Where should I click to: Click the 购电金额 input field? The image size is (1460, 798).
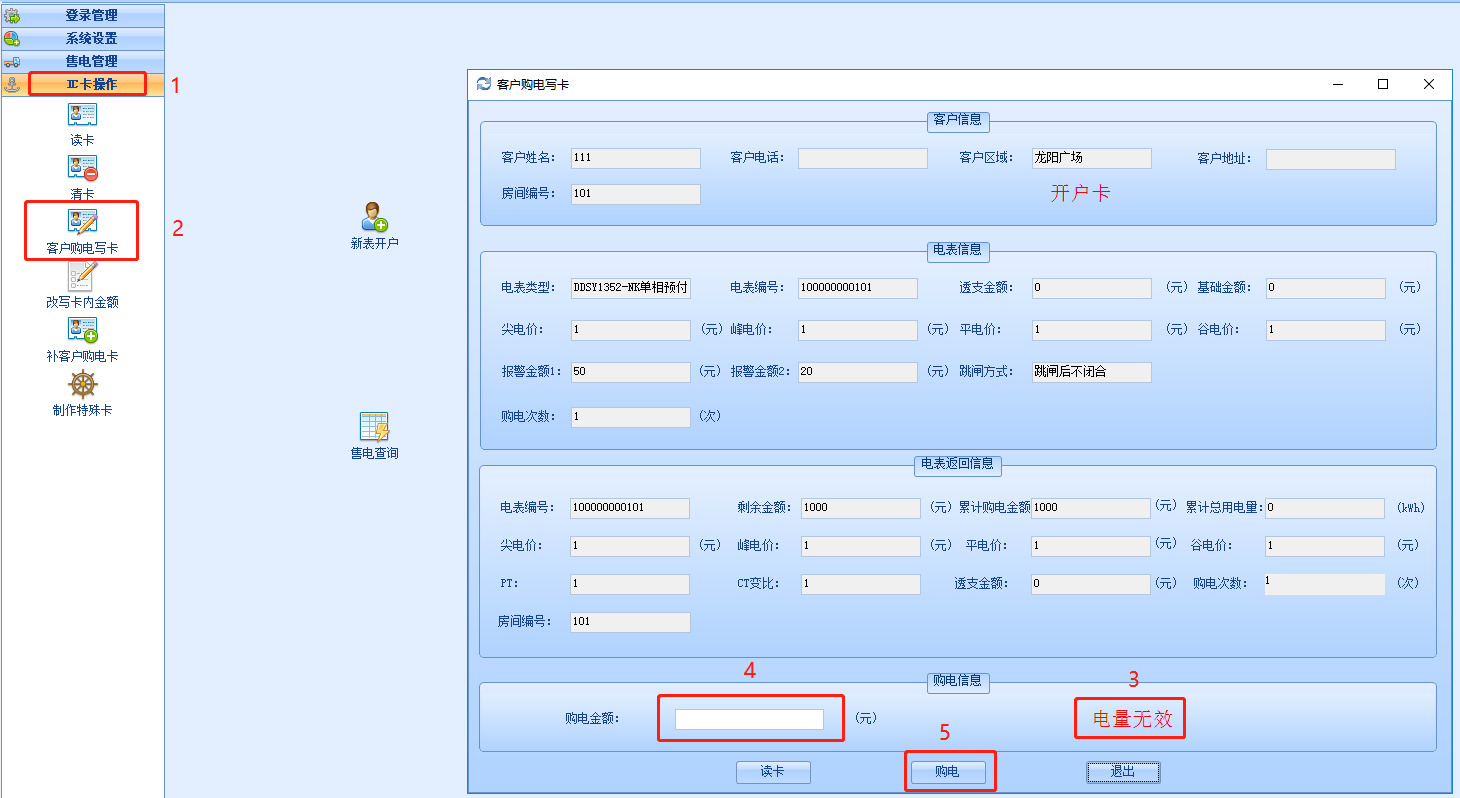click(749, 719)
